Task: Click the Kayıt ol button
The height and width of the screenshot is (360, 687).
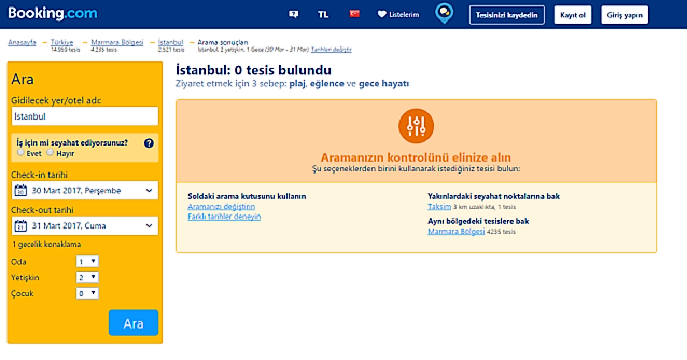Action: tap(573, 15)
